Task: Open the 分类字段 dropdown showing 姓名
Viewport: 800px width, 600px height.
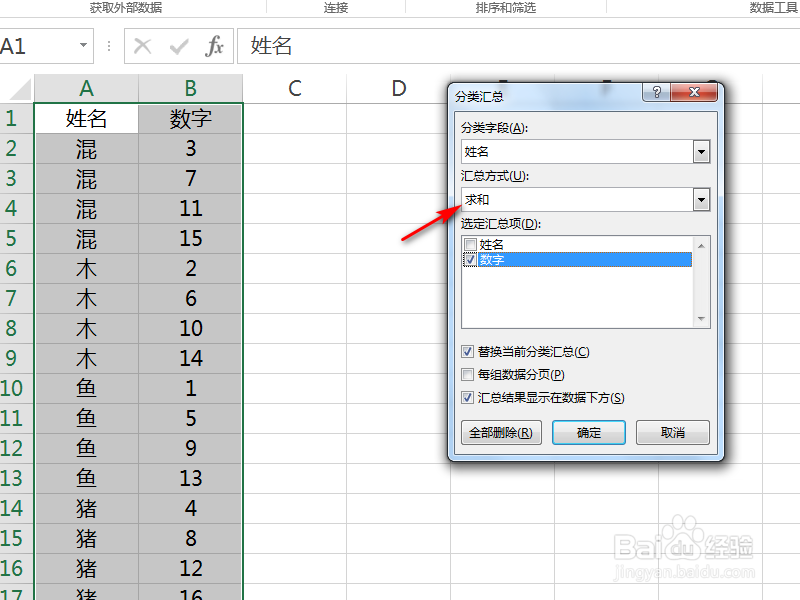Action: 700,151
